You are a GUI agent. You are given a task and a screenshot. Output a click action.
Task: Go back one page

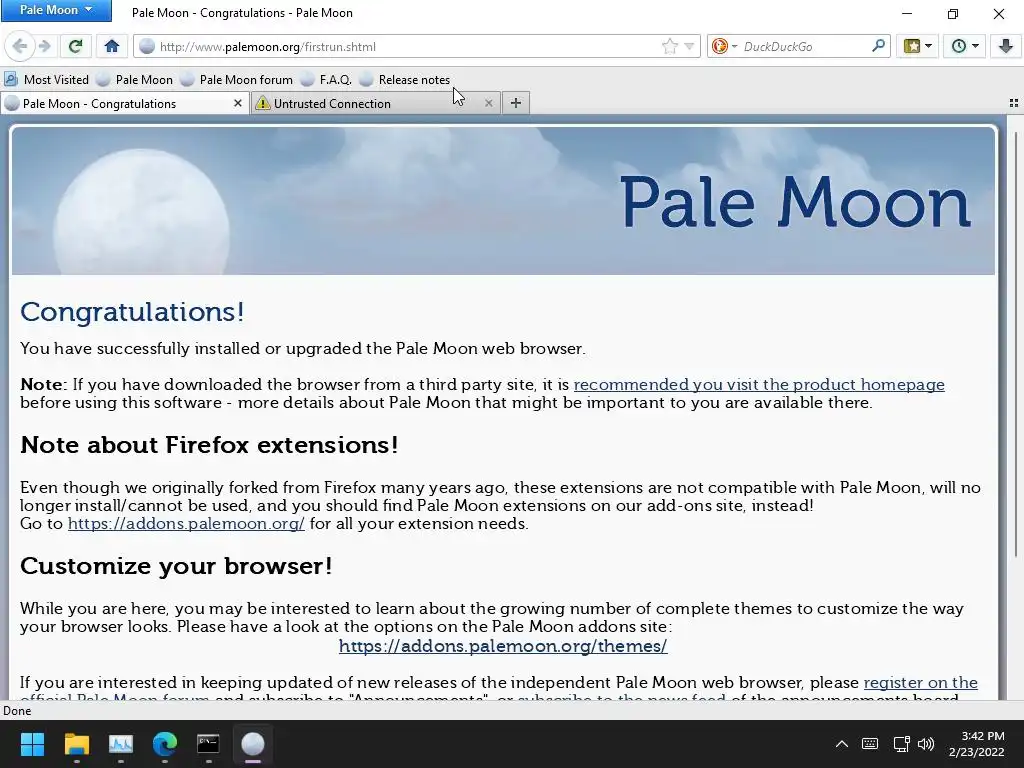(x=20, y=46)
